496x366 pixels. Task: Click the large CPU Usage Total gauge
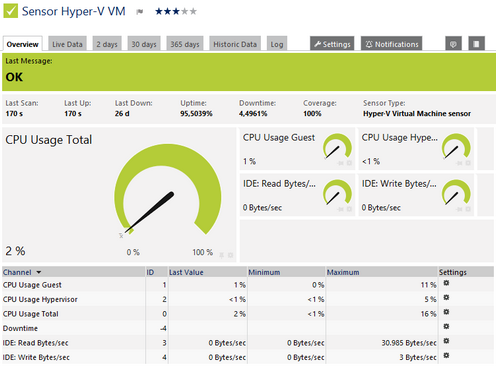pos(168,190)
